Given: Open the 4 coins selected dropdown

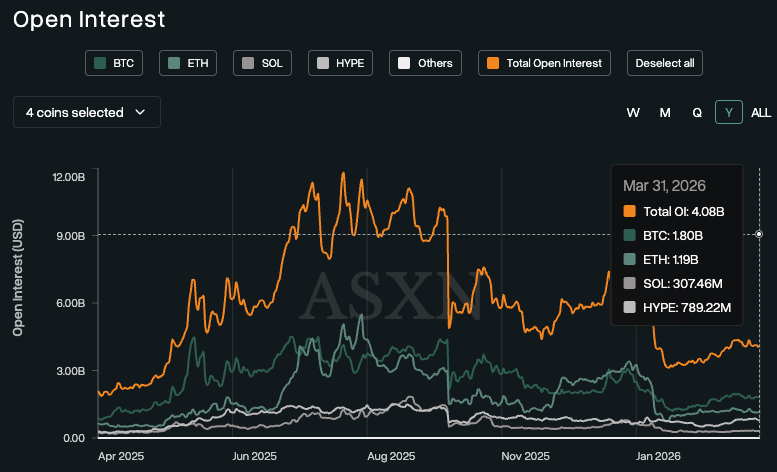Looking at the screenshot, I should point(86,112).
